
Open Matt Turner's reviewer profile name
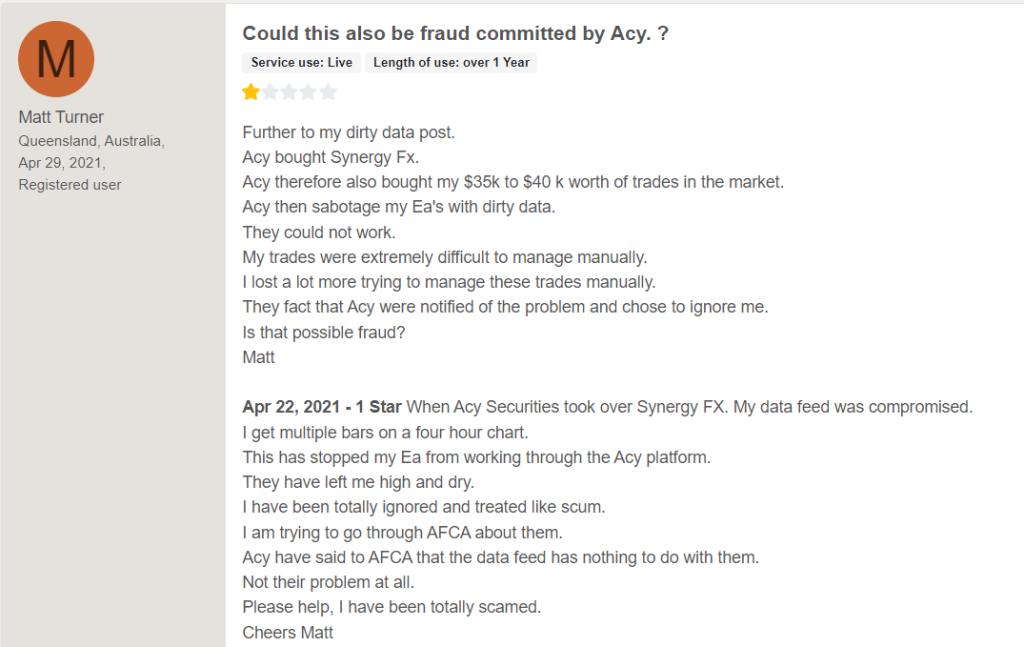click(61, 117)
